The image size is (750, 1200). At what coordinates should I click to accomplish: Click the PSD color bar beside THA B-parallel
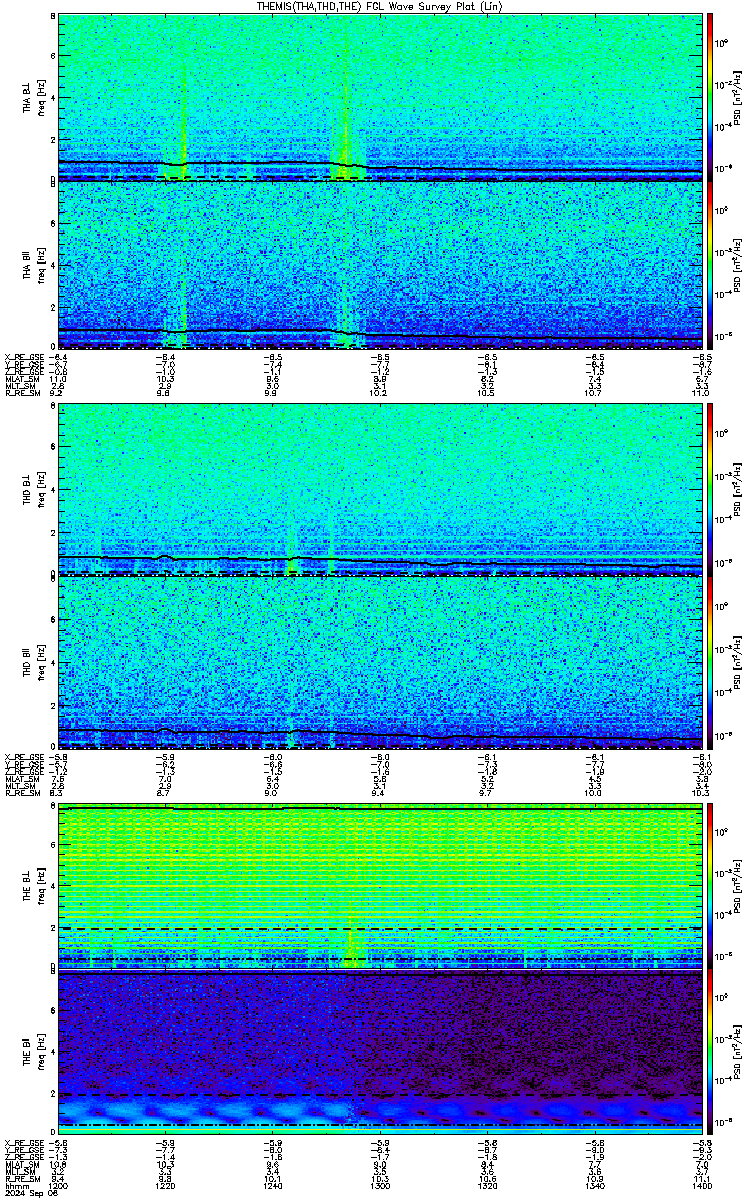(711, 265)
